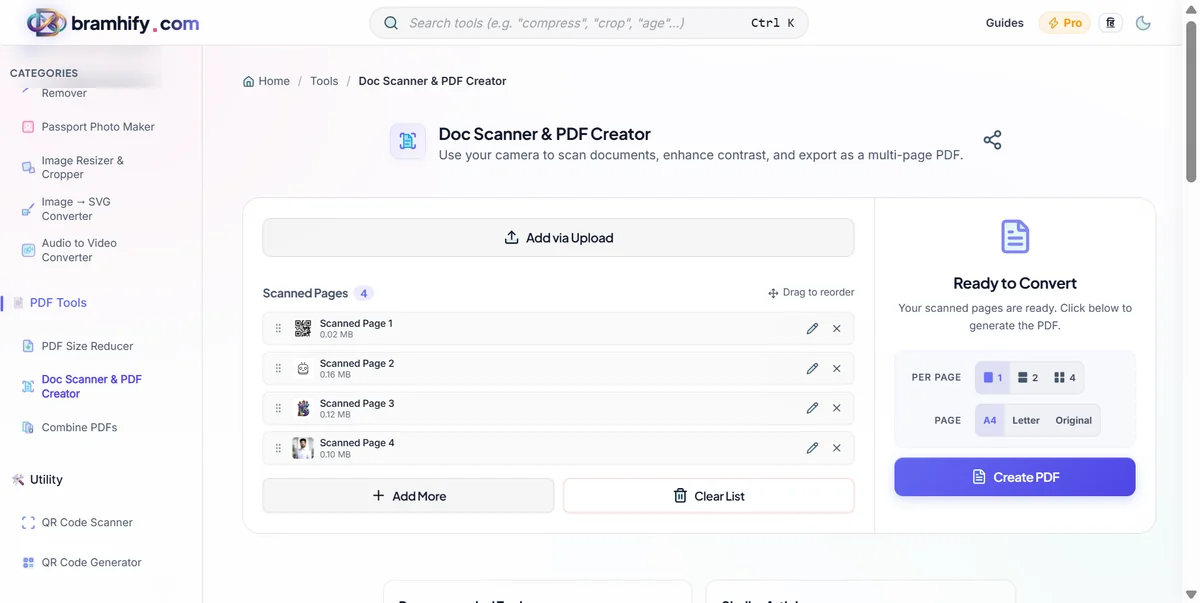1200x603 pixels.
Task: Remove Scanned Page 1 with X icon
Action: (837, 329)
